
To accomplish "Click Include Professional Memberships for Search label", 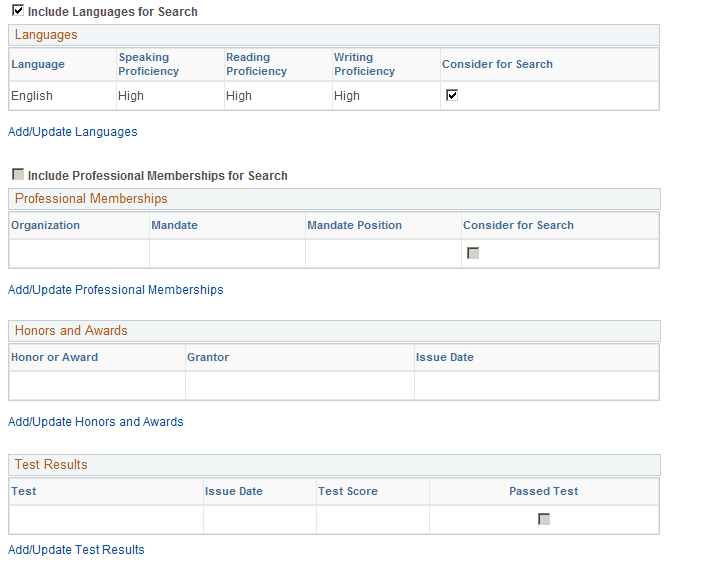I will pyautogui.click(x=158, y=176).
